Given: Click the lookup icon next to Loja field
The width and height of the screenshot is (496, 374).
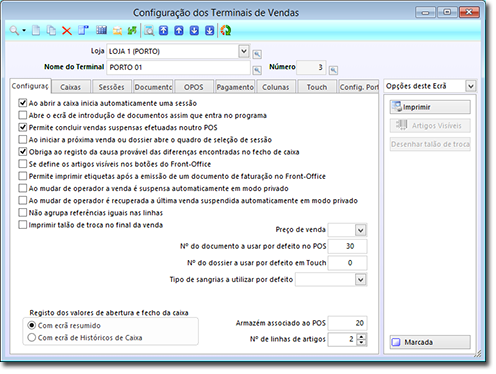Looking at the screenshot, I should coord(257,54).
